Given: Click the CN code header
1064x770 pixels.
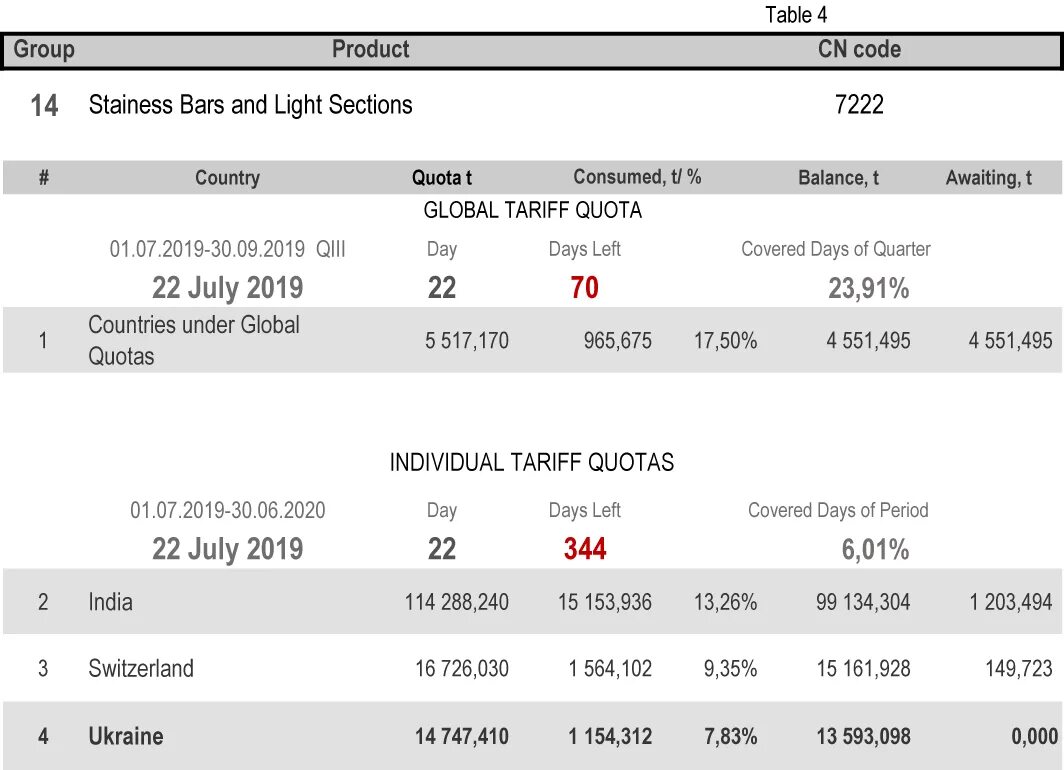Looking at the screenshot, I should (859, 50).
